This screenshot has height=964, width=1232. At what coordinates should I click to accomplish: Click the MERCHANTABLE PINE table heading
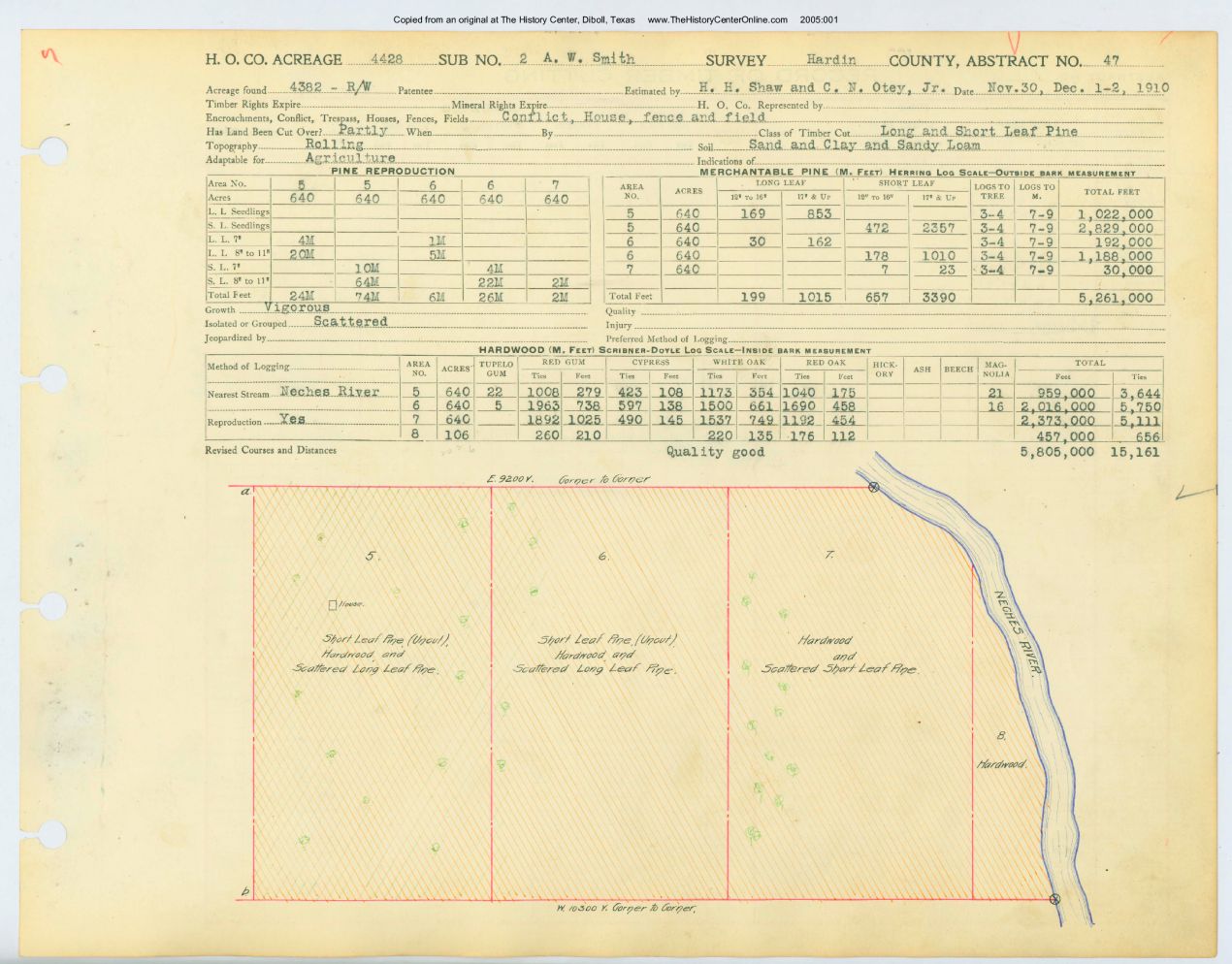(917, 173)
